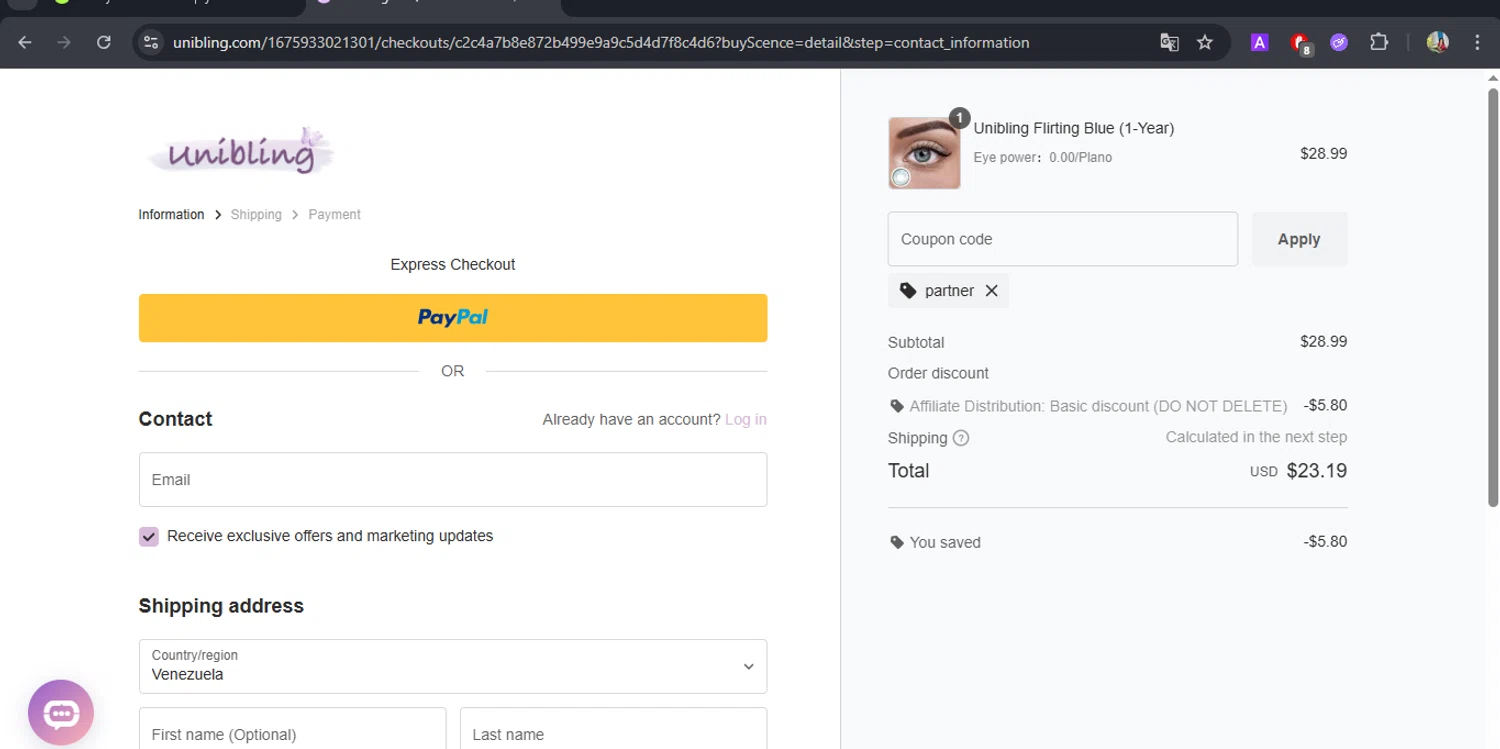Apply the coupon code
This screenshot has width=1500, height=749.
[1299, 239]
